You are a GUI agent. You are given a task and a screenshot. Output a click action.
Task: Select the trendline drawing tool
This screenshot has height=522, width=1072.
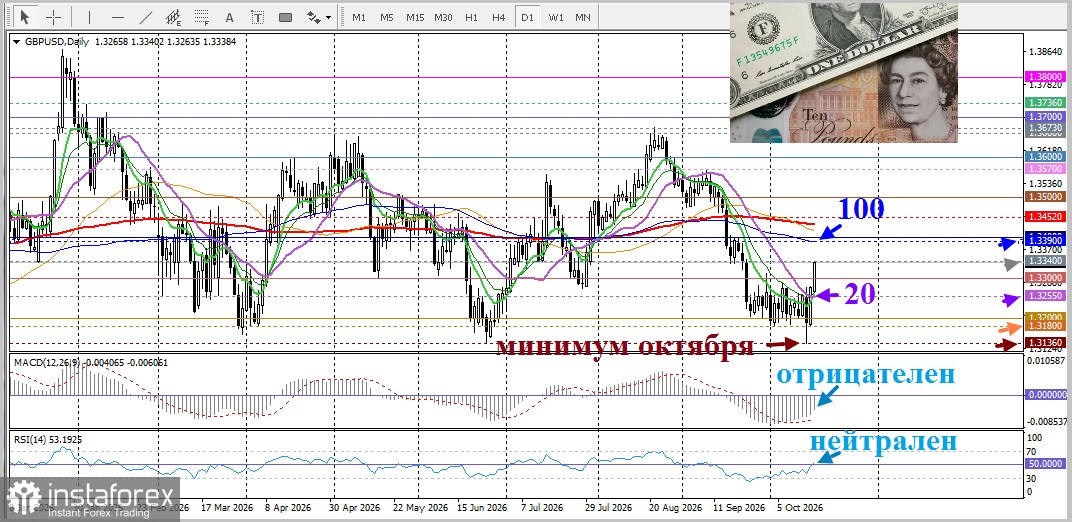pyautogui.click(x=146, y=16)
